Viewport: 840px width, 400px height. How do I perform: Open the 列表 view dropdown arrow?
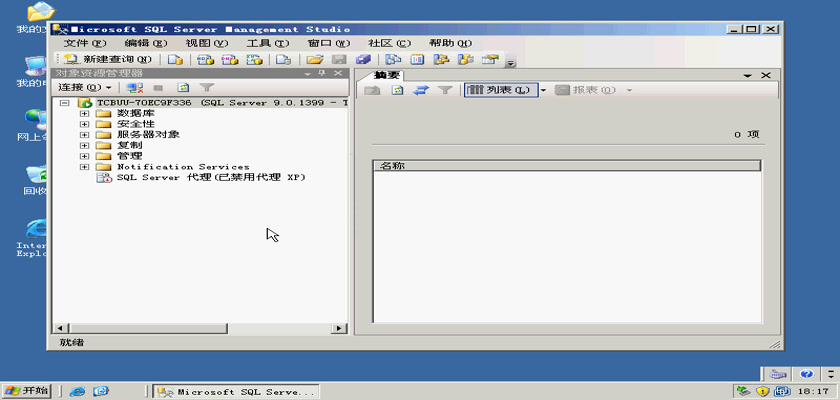543,90
